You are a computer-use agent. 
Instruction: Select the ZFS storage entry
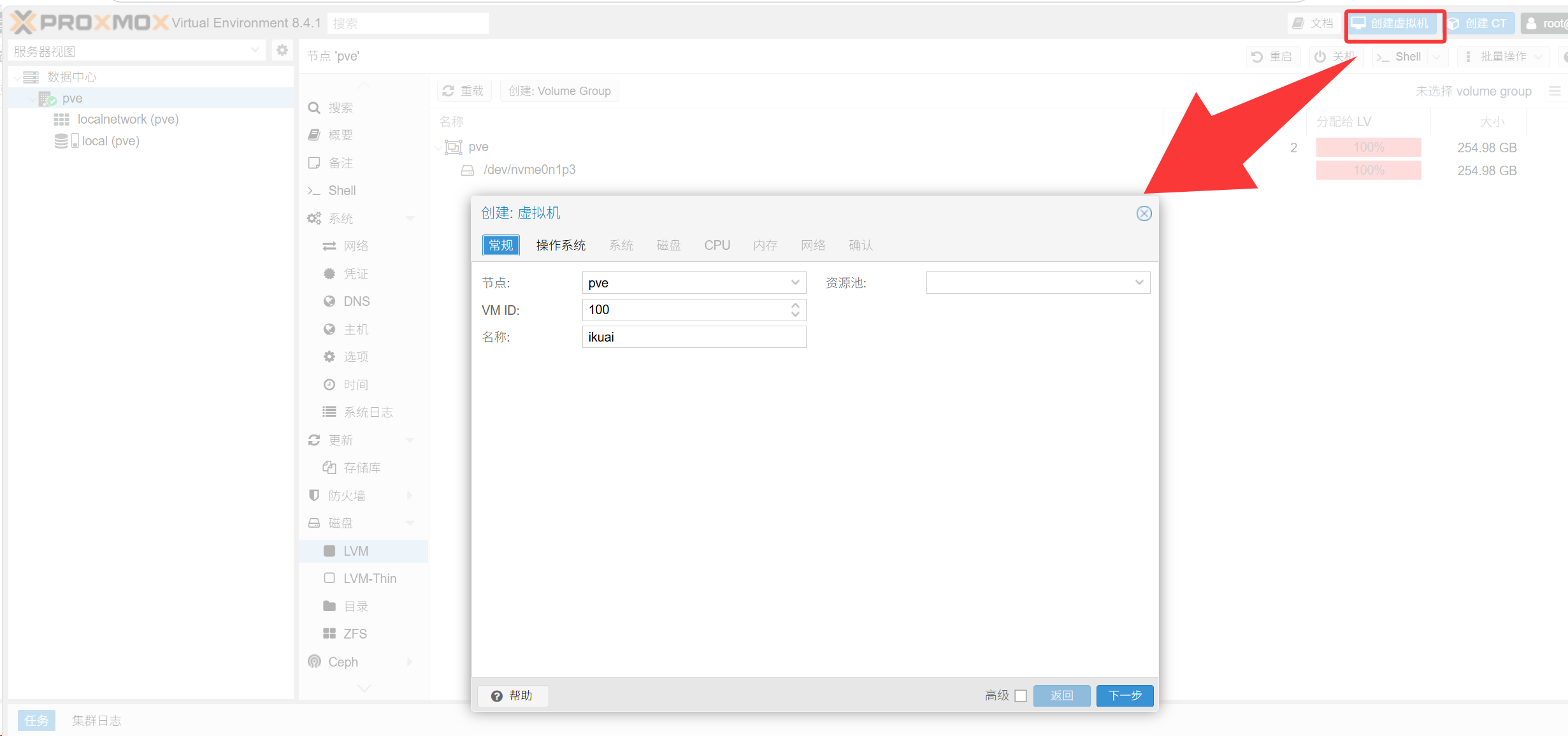355,634
